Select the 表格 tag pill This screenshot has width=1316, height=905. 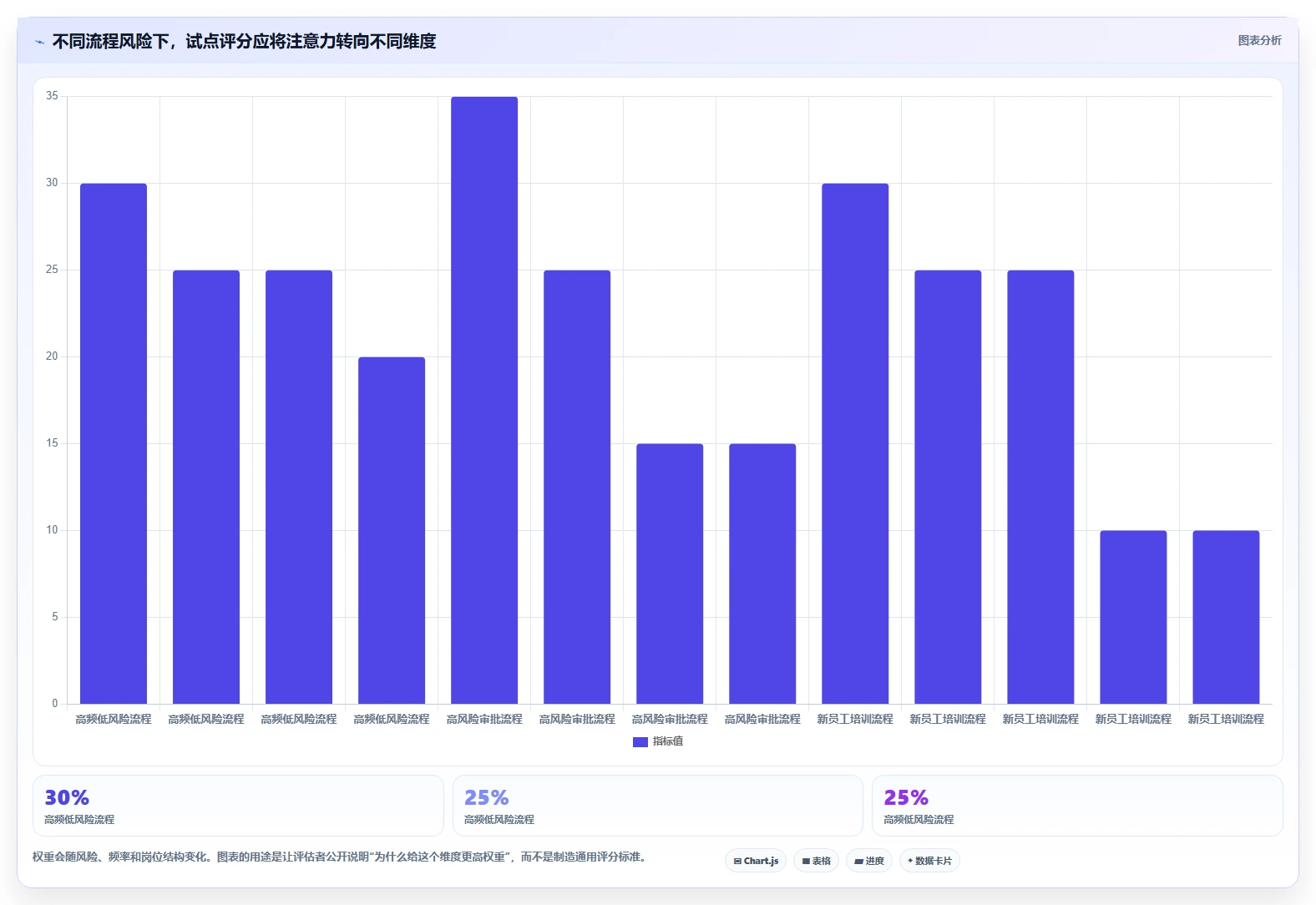click(x=816, y=861)
